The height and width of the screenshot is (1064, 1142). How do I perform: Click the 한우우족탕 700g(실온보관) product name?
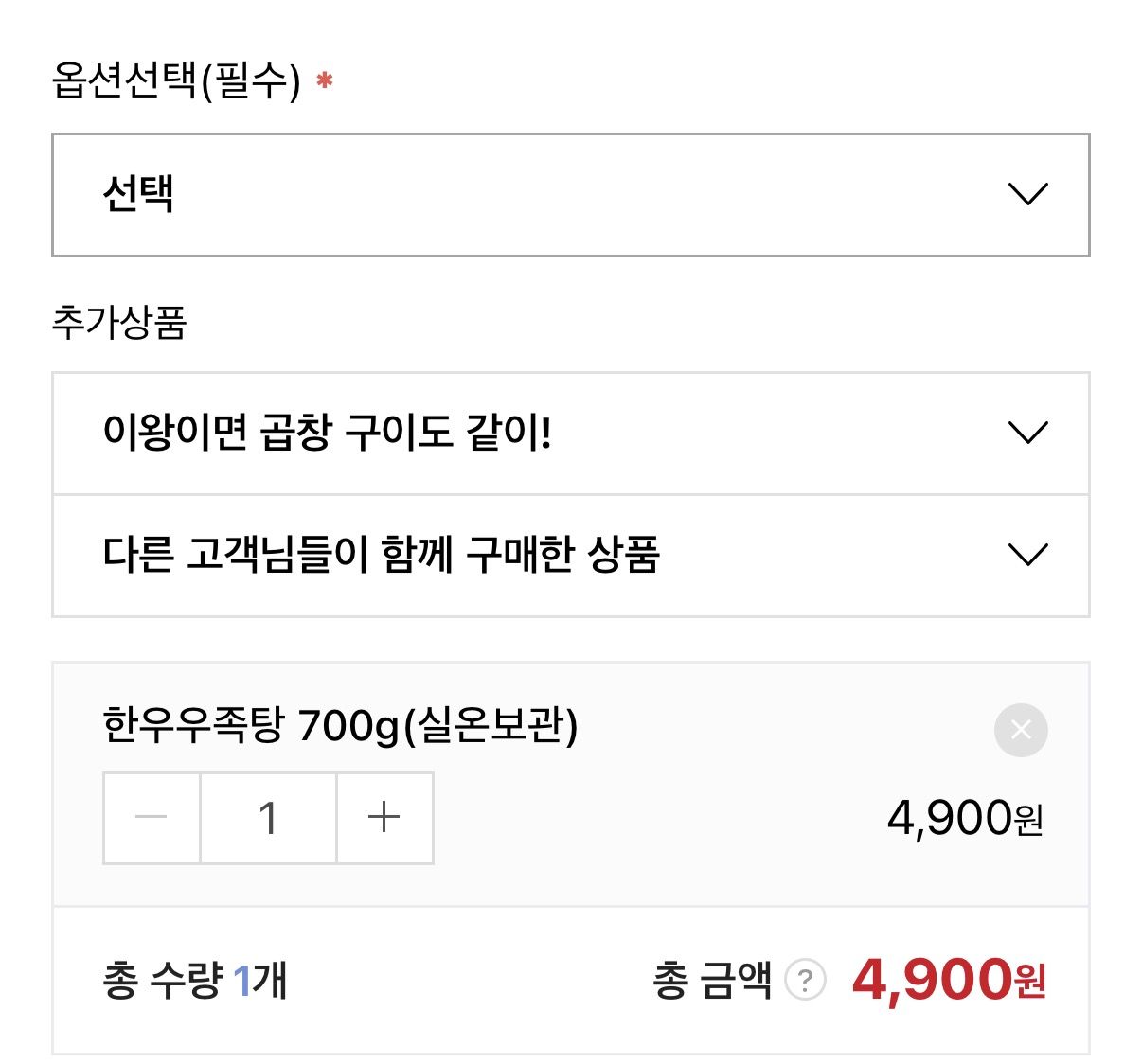[340, 726]
